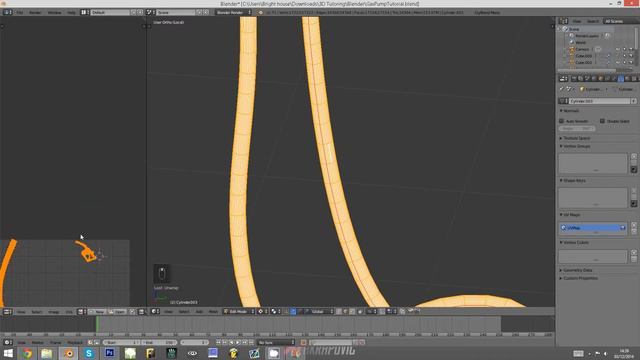Open Skype from the taskbar
640x360 pixels.
[89, 353]
